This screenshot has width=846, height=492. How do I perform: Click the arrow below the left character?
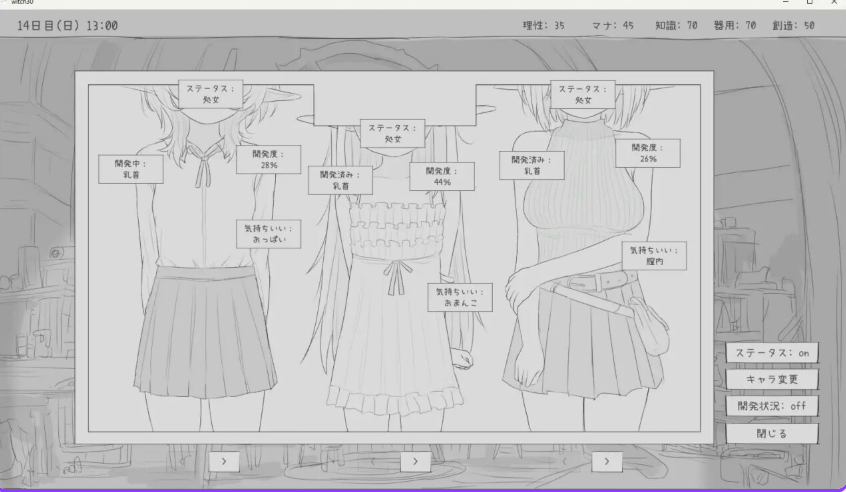point(224,461)
